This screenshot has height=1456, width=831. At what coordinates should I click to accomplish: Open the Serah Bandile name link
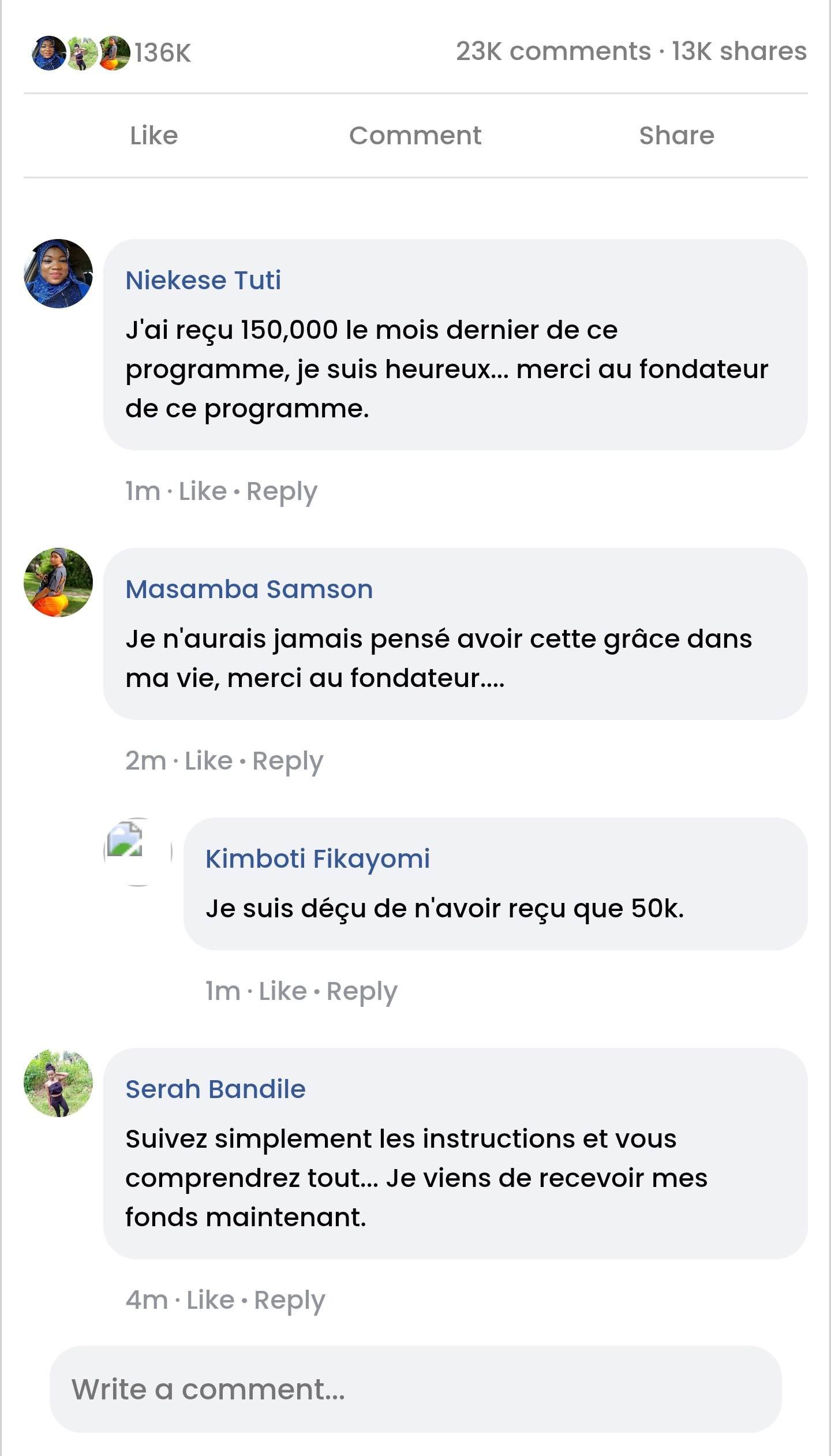[215, 1089]
